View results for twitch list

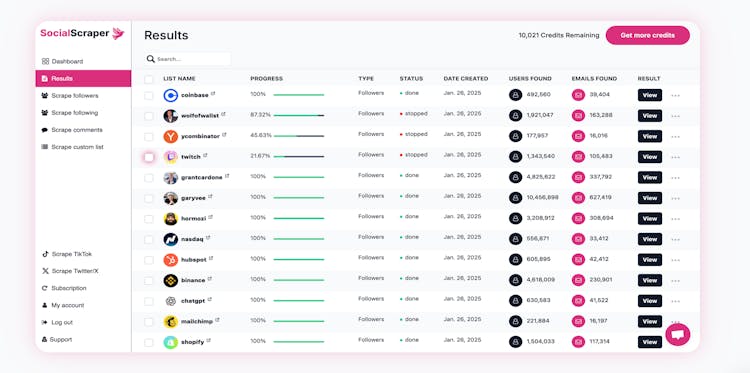(650, 157)
